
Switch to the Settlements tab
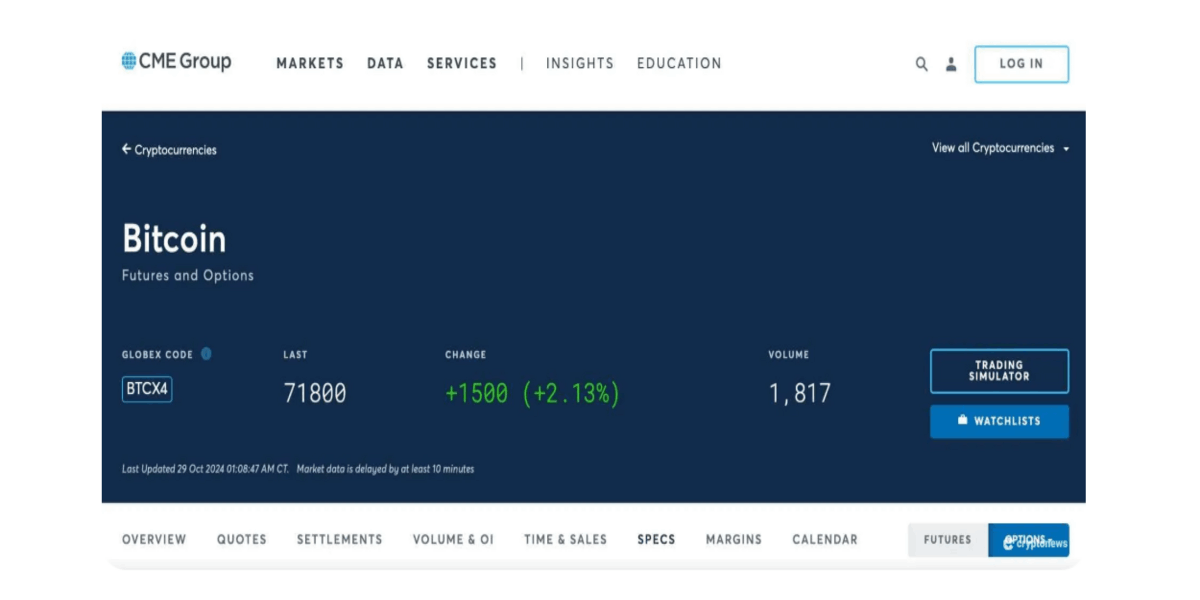pyautogui.click(x=339, y=540)
